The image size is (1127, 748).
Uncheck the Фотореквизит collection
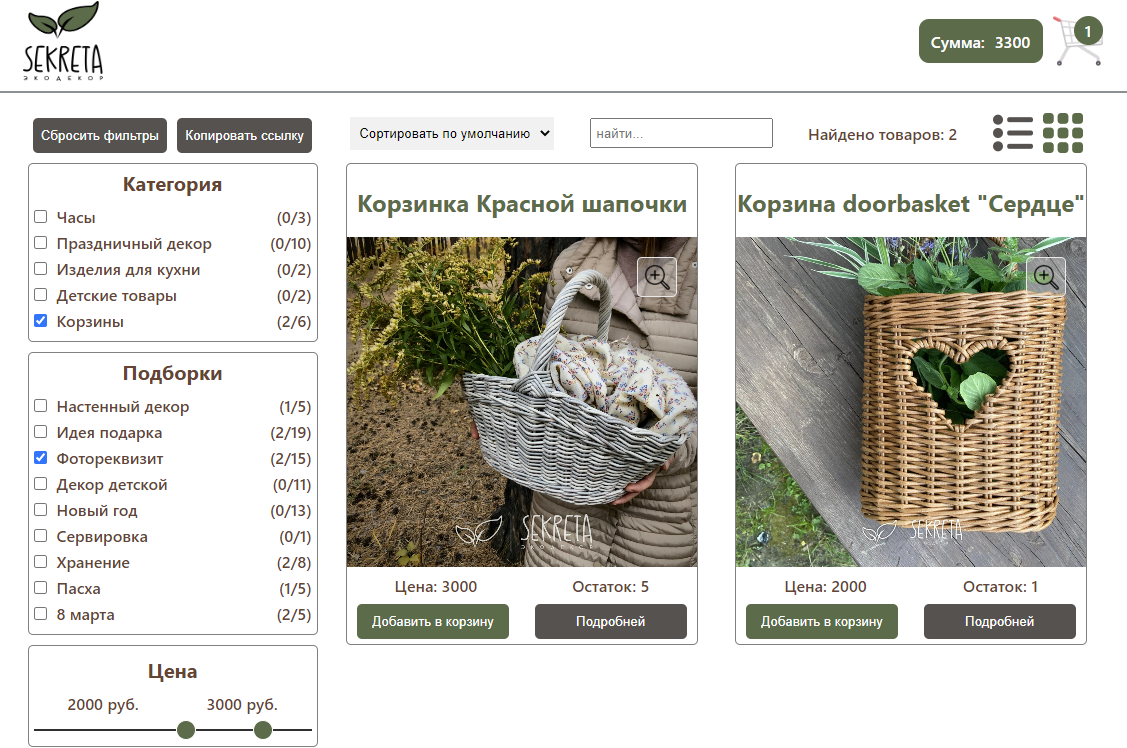pos(41,458)
